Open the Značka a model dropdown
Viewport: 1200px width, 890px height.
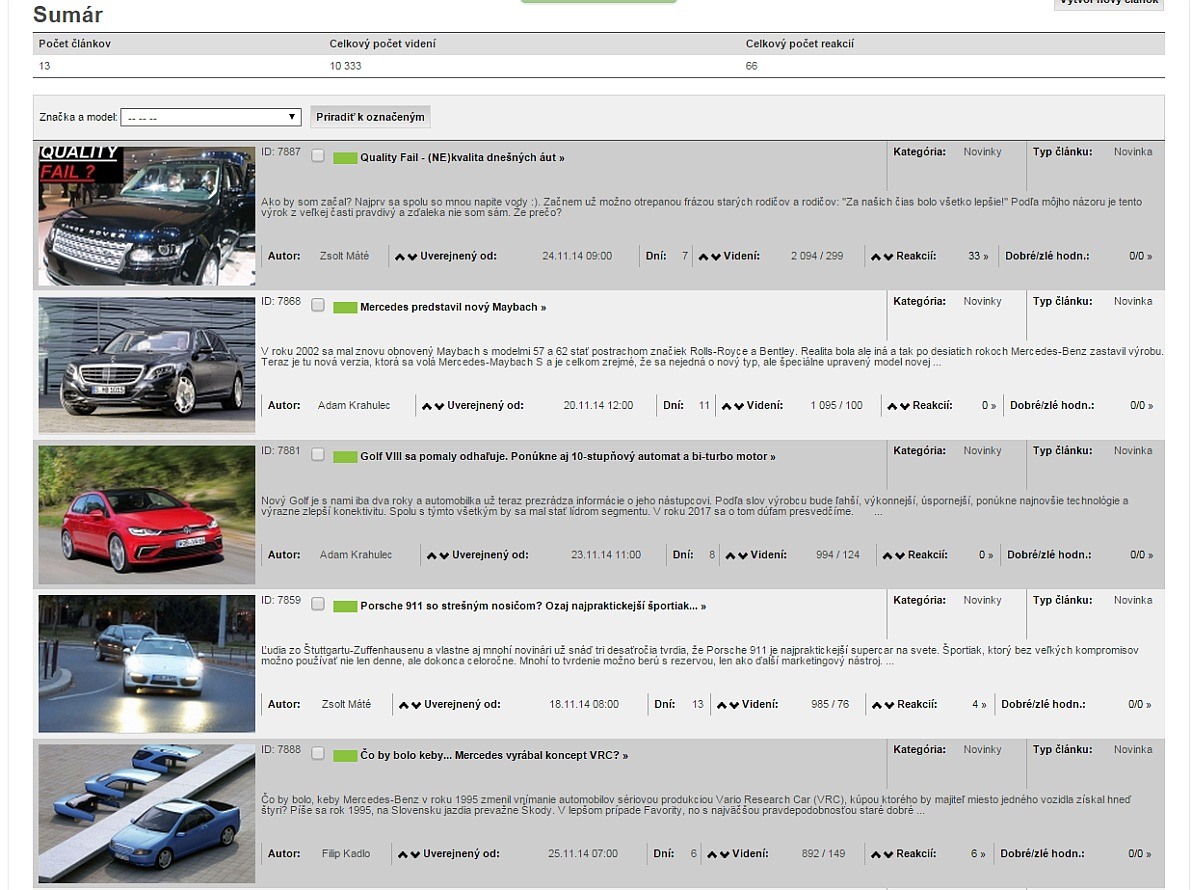coord(211,117)
